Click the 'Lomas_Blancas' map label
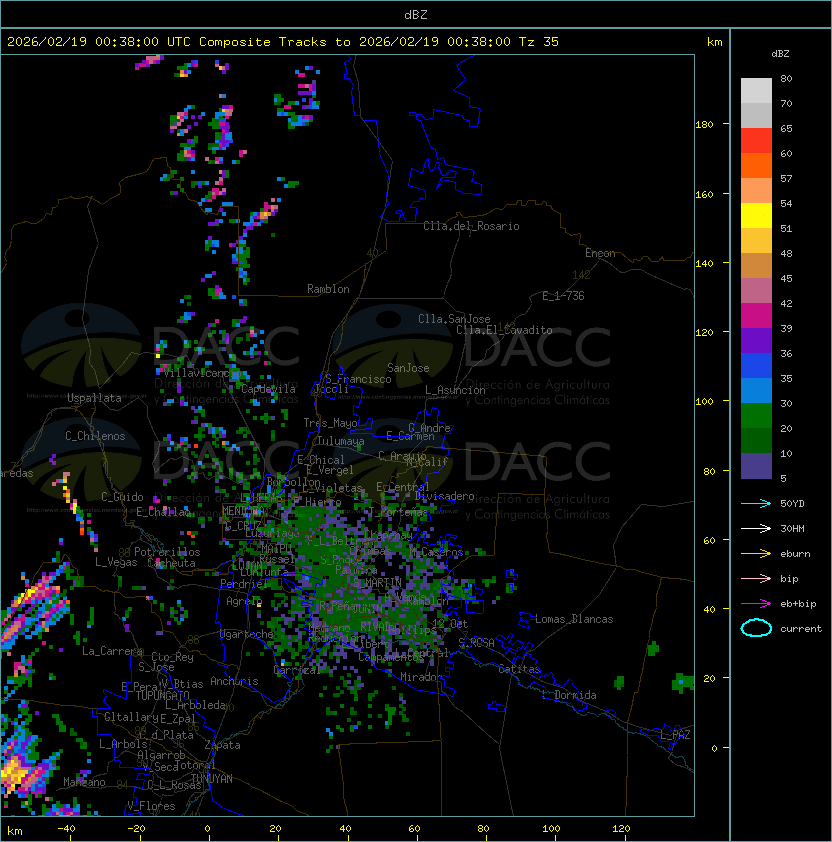This screenshot has width=832, height=842. click(574, 619)
